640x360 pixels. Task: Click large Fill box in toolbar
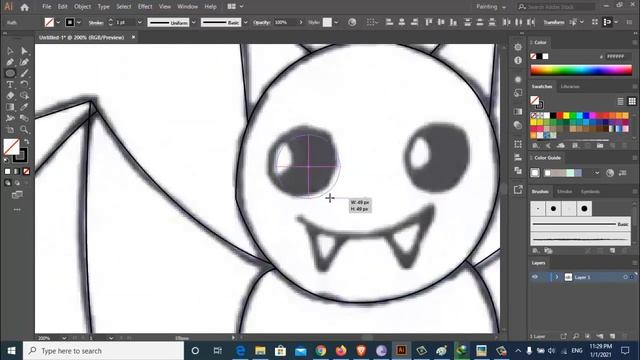(11, 147)
